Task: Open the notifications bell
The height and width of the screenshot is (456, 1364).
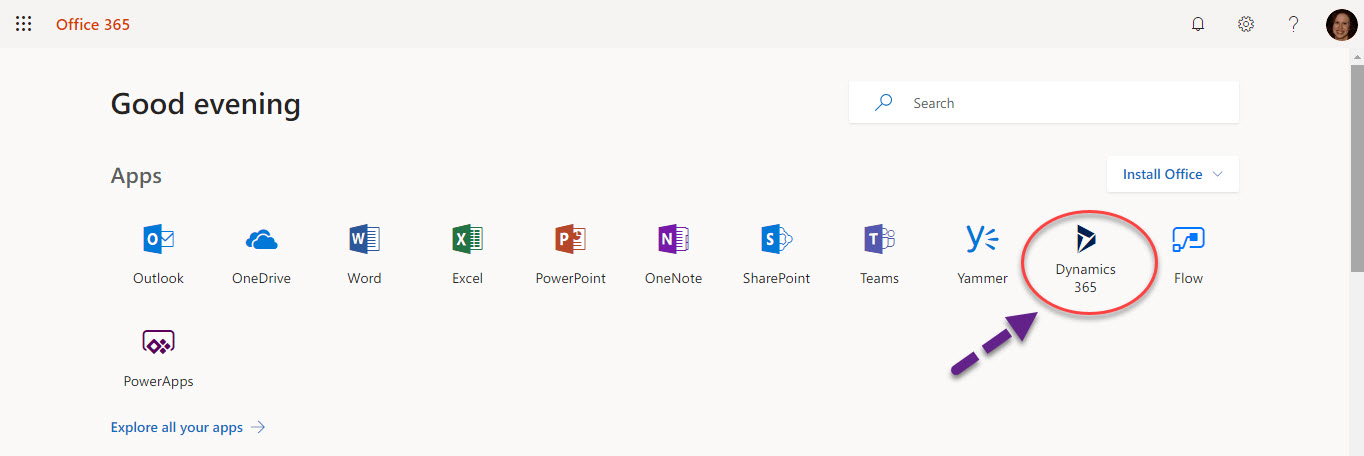Action: [x=1198, y=24]
